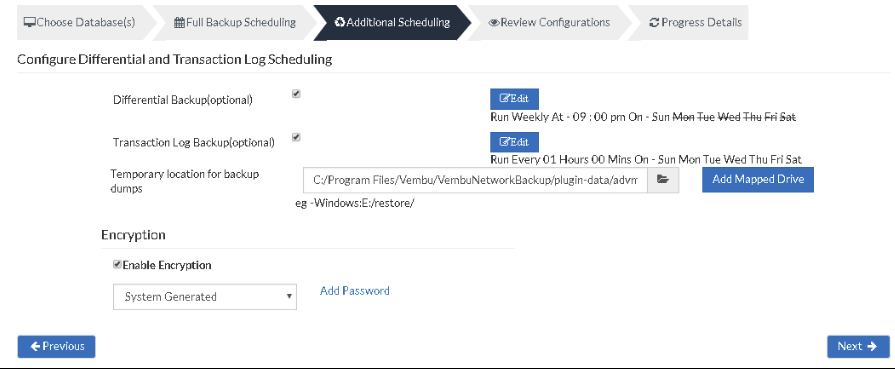Edit the Differential Backup schedule

(514, 98)
